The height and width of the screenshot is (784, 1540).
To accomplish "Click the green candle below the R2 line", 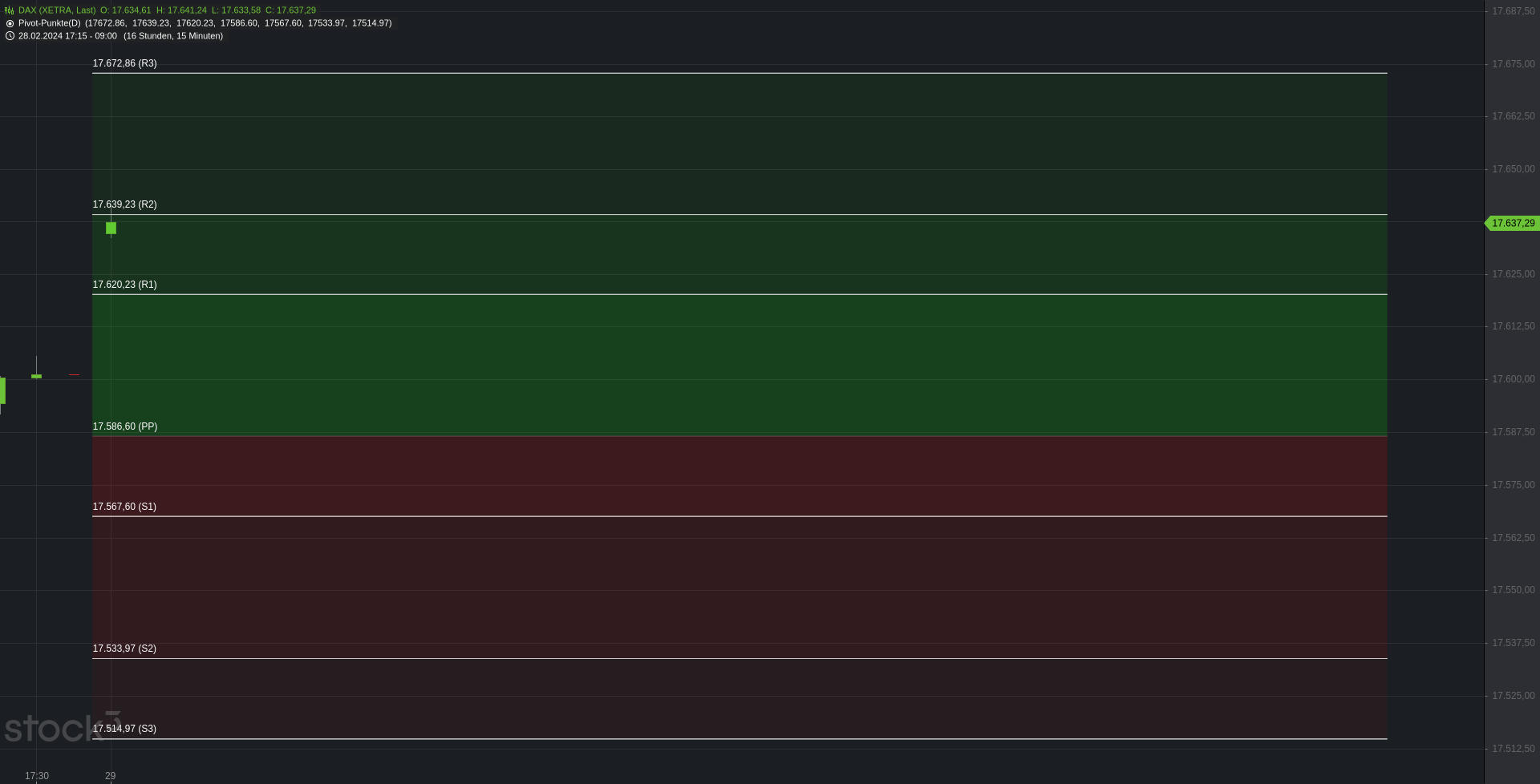I will (111, 228).
